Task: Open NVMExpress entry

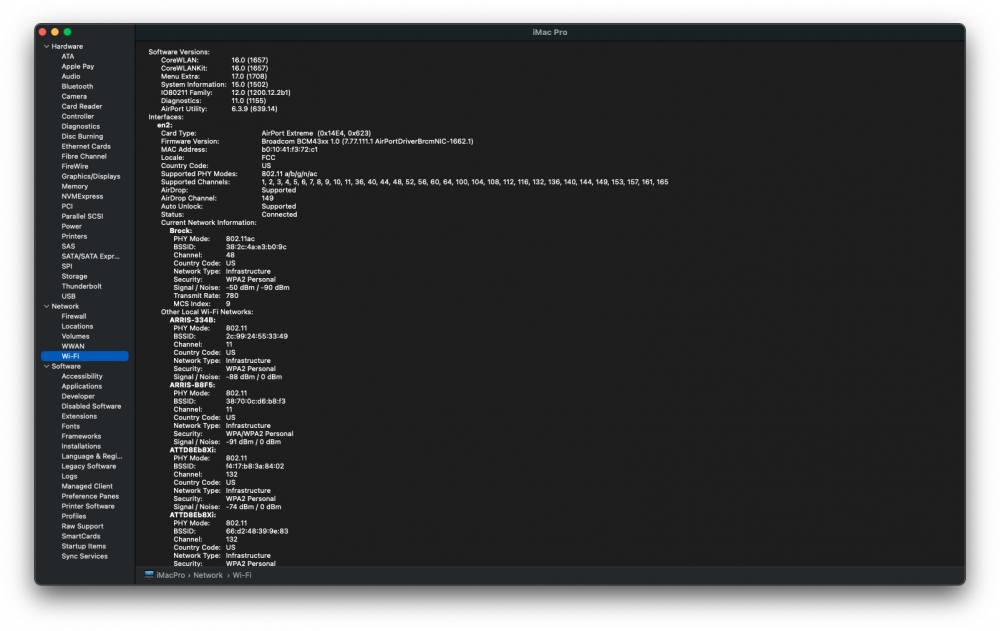Action: [x=82, y=197]
